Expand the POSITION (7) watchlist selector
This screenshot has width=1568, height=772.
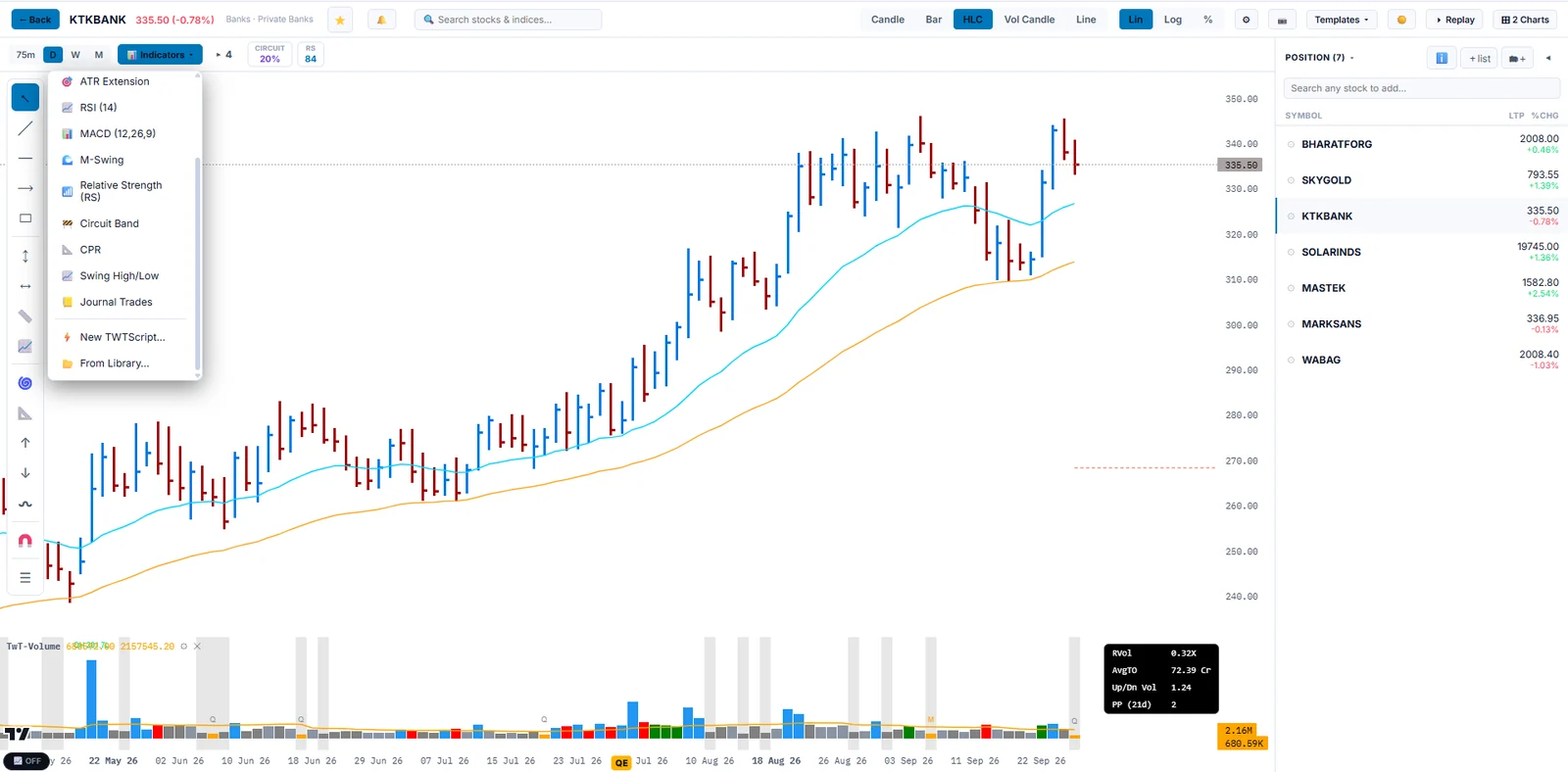pyautogui.click(x=1319, y=58)
